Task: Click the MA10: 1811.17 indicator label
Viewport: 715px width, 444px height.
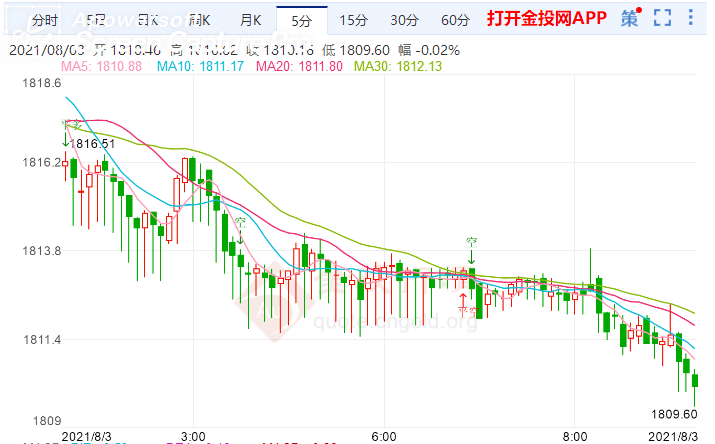Action: 200,67
